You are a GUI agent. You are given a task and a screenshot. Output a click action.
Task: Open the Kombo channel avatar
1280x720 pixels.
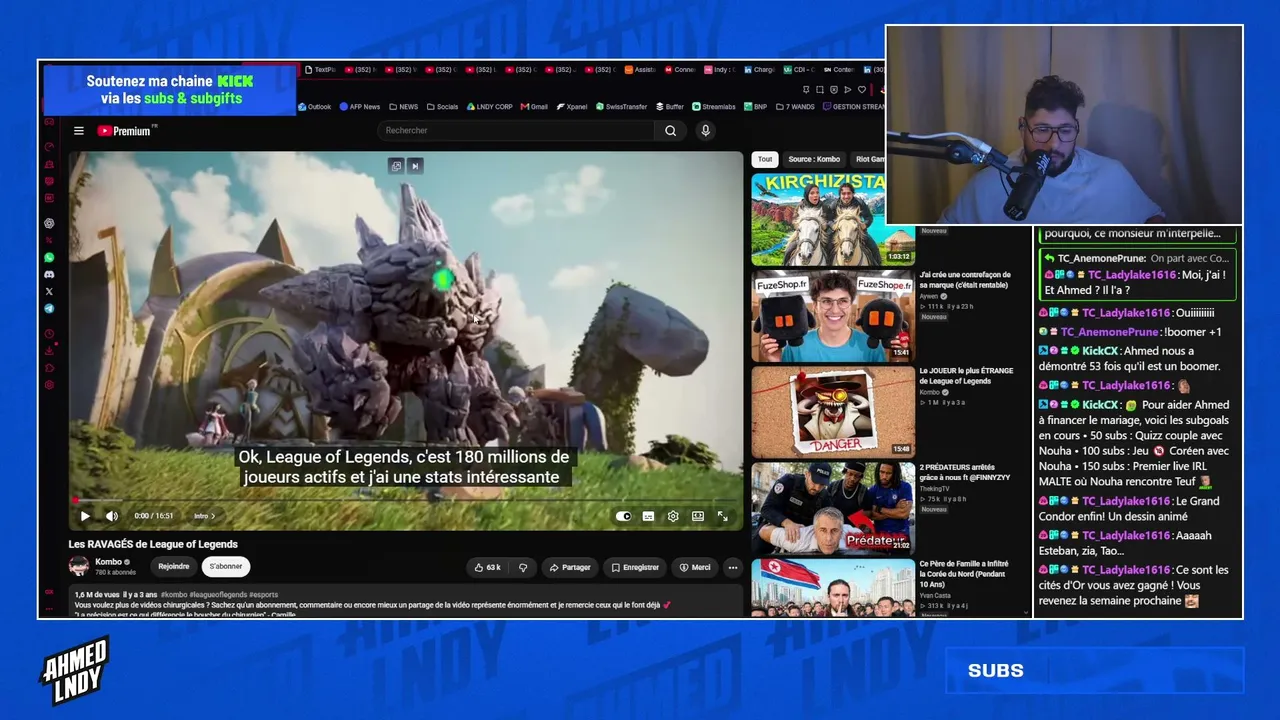79,567
